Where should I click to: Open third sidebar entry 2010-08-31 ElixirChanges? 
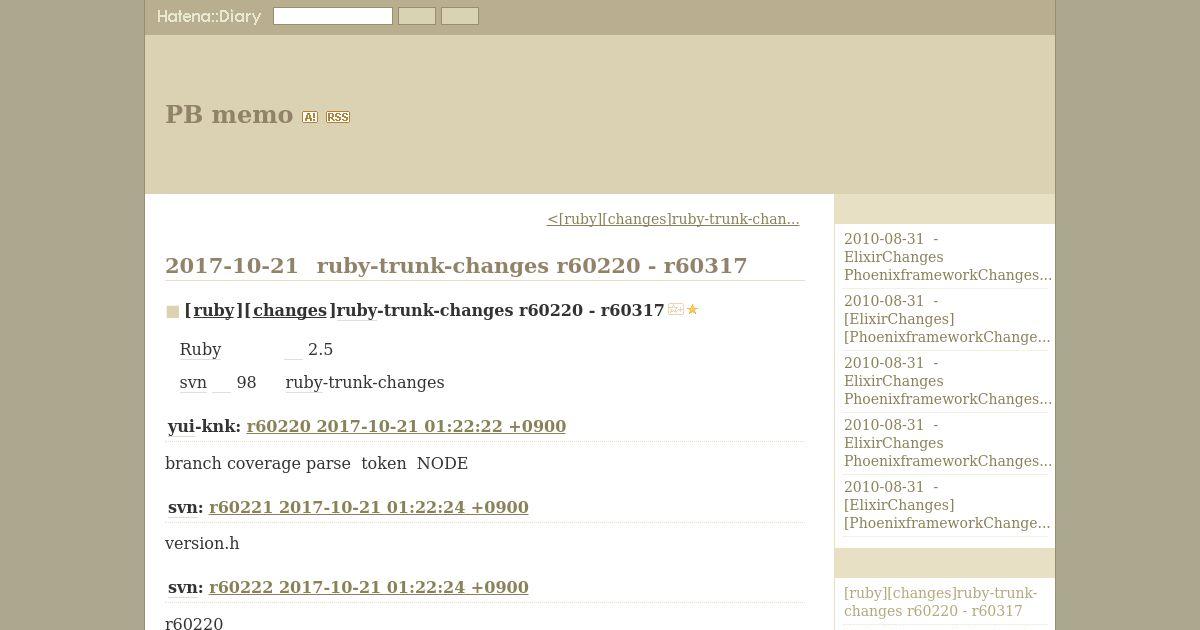pos(945,381)
